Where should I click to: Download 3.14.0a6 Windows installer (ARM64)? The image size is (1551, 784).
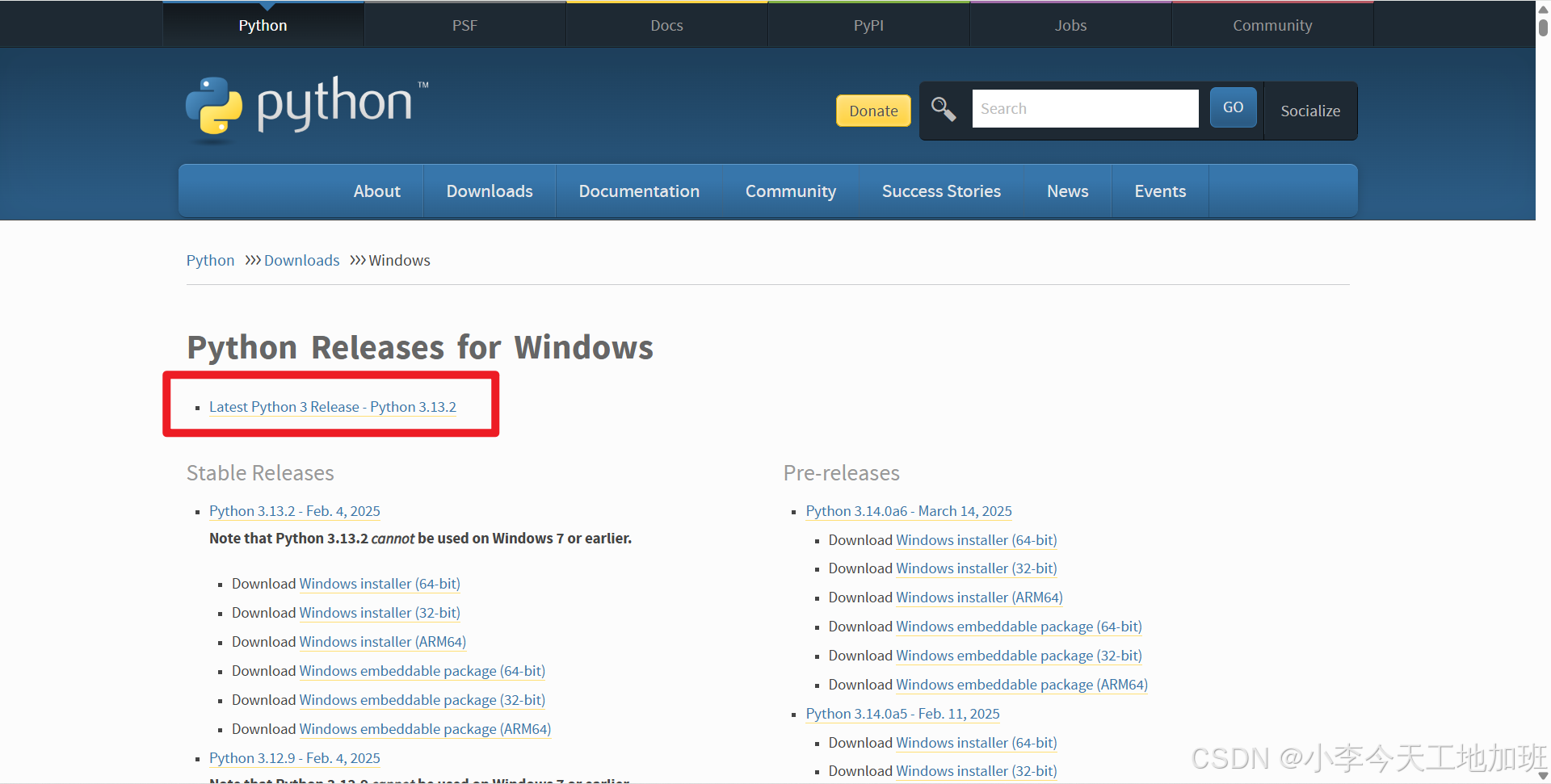[x=980, y=597]
